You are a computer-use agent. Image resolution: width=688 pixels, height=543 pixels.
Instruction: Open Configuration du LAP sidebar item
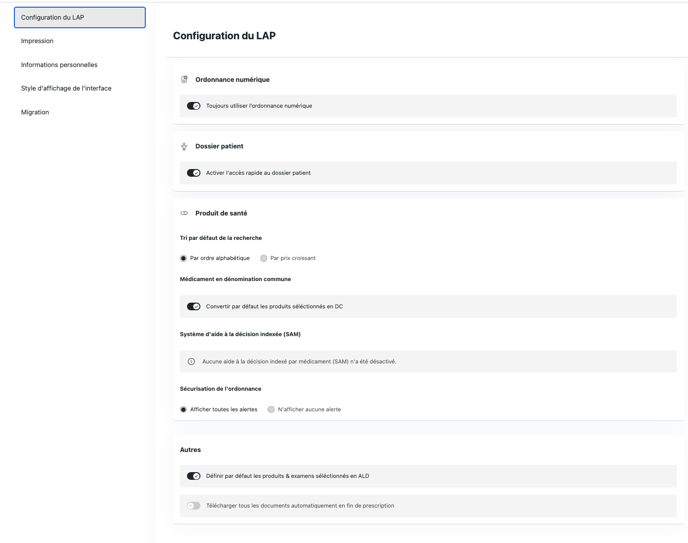(x=80, y=17)
